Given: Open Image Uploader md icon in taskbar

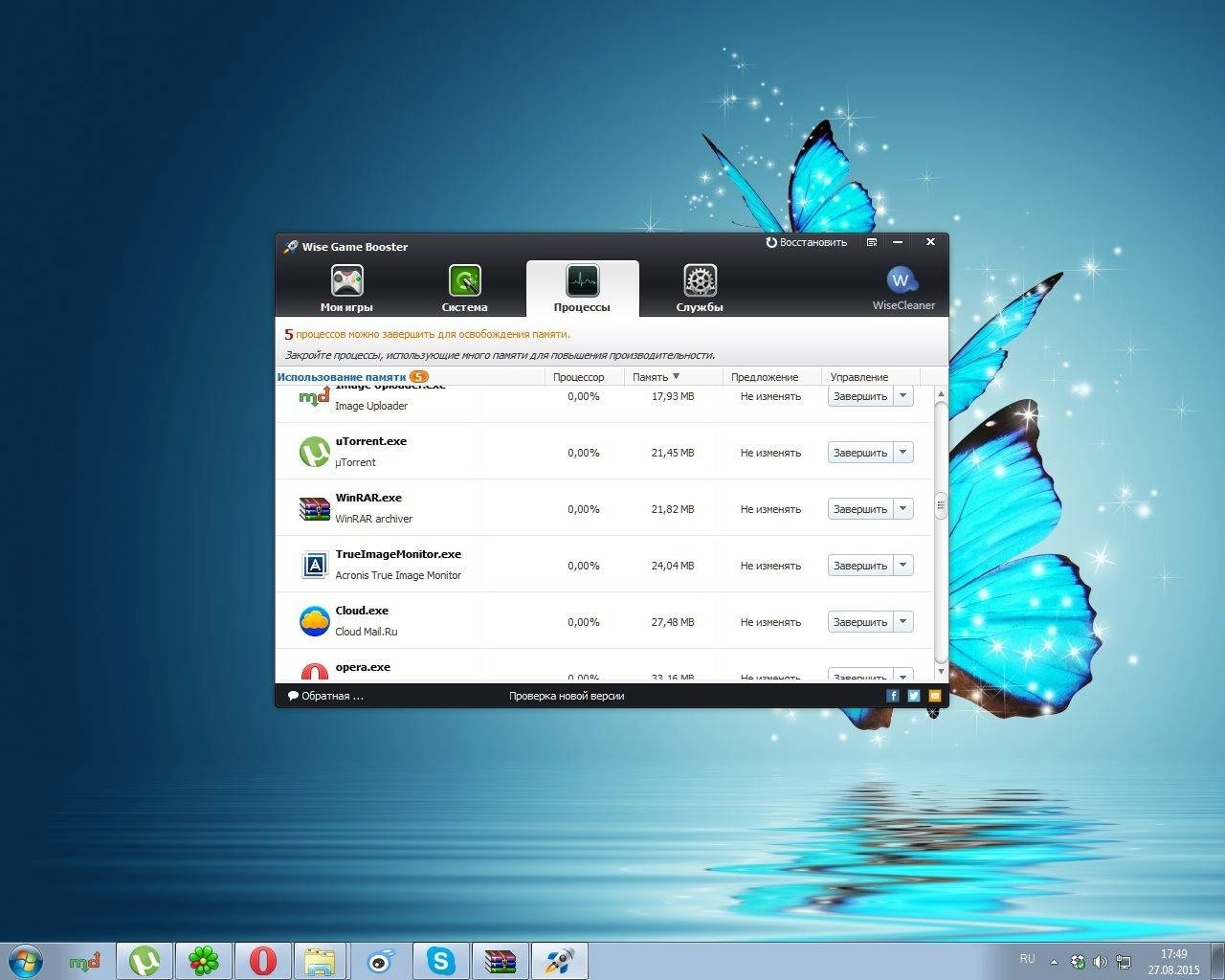Looking at the screenshot, I should point(85,961).
